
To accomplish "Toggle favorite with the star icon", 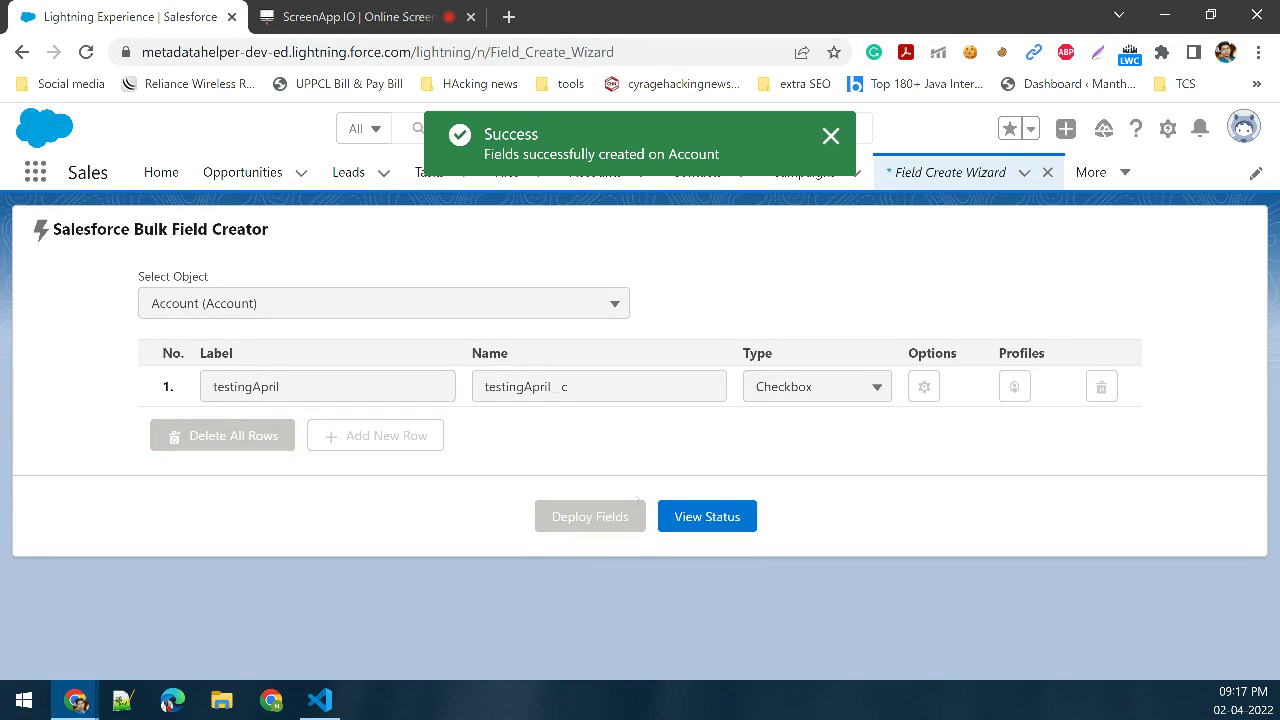I will tap(1008, 128).
